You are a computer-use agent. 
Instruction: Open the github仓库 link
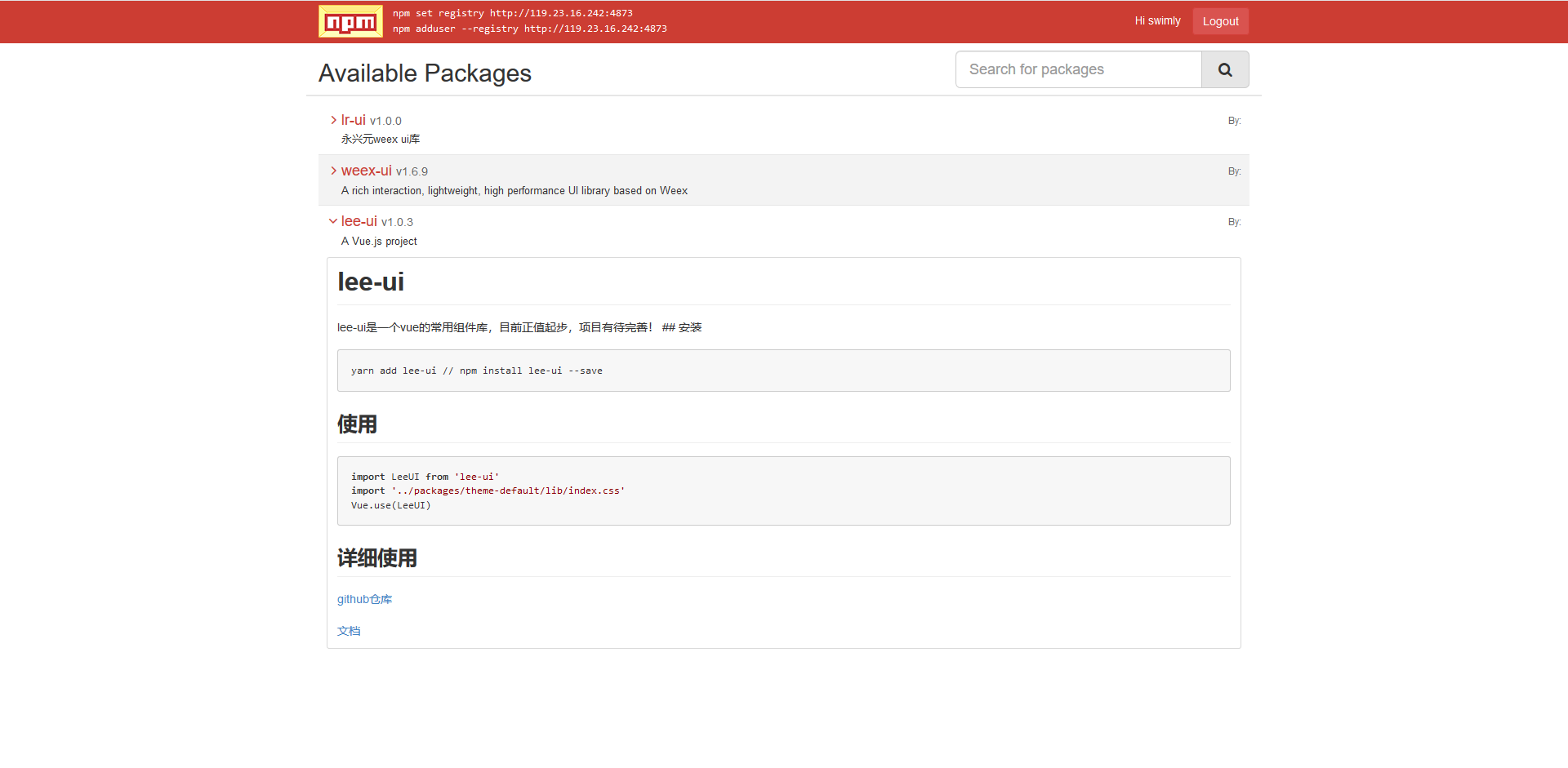(364, 599)
